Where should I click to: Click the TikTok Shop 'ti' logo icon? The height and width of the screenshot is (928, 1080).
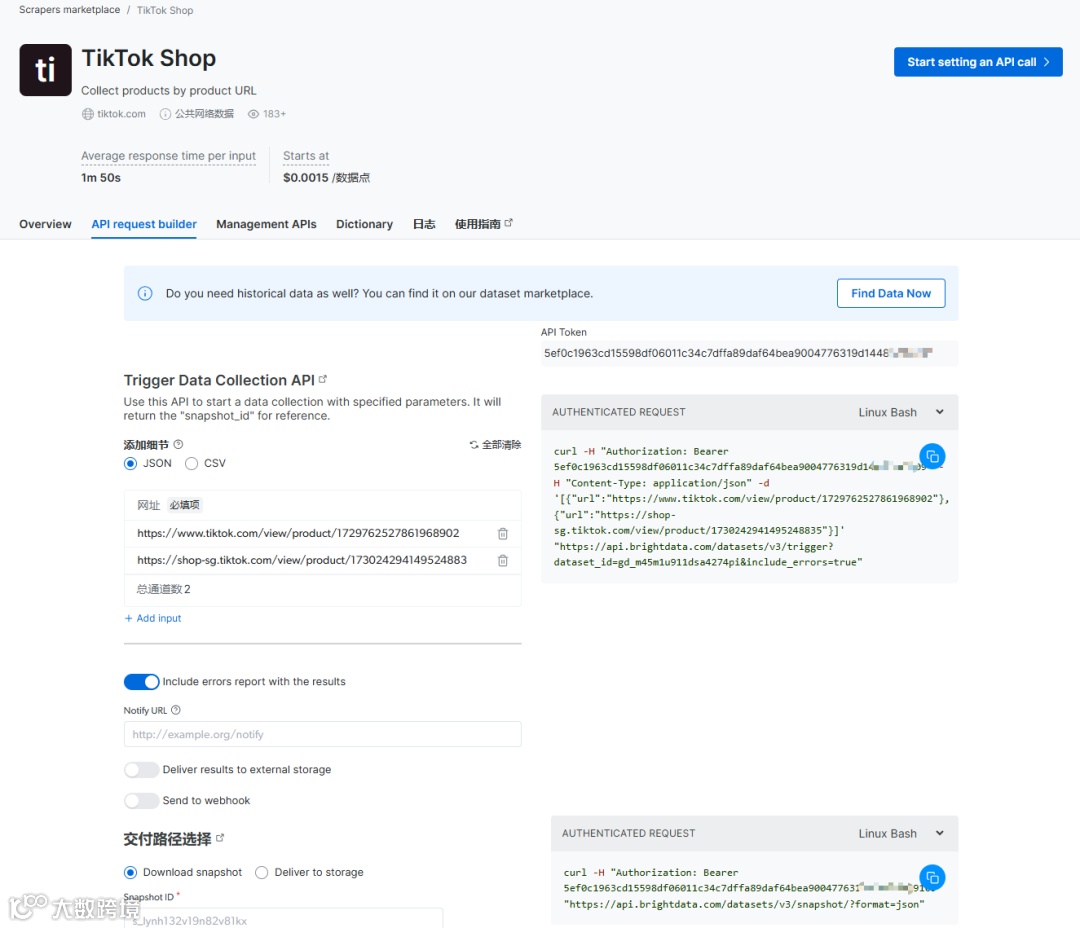point(45,70)
